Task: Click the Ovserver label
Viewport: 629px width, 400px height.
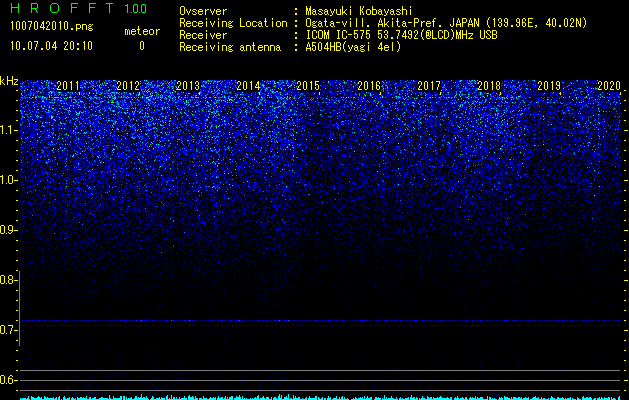Action: coord(203,11)
